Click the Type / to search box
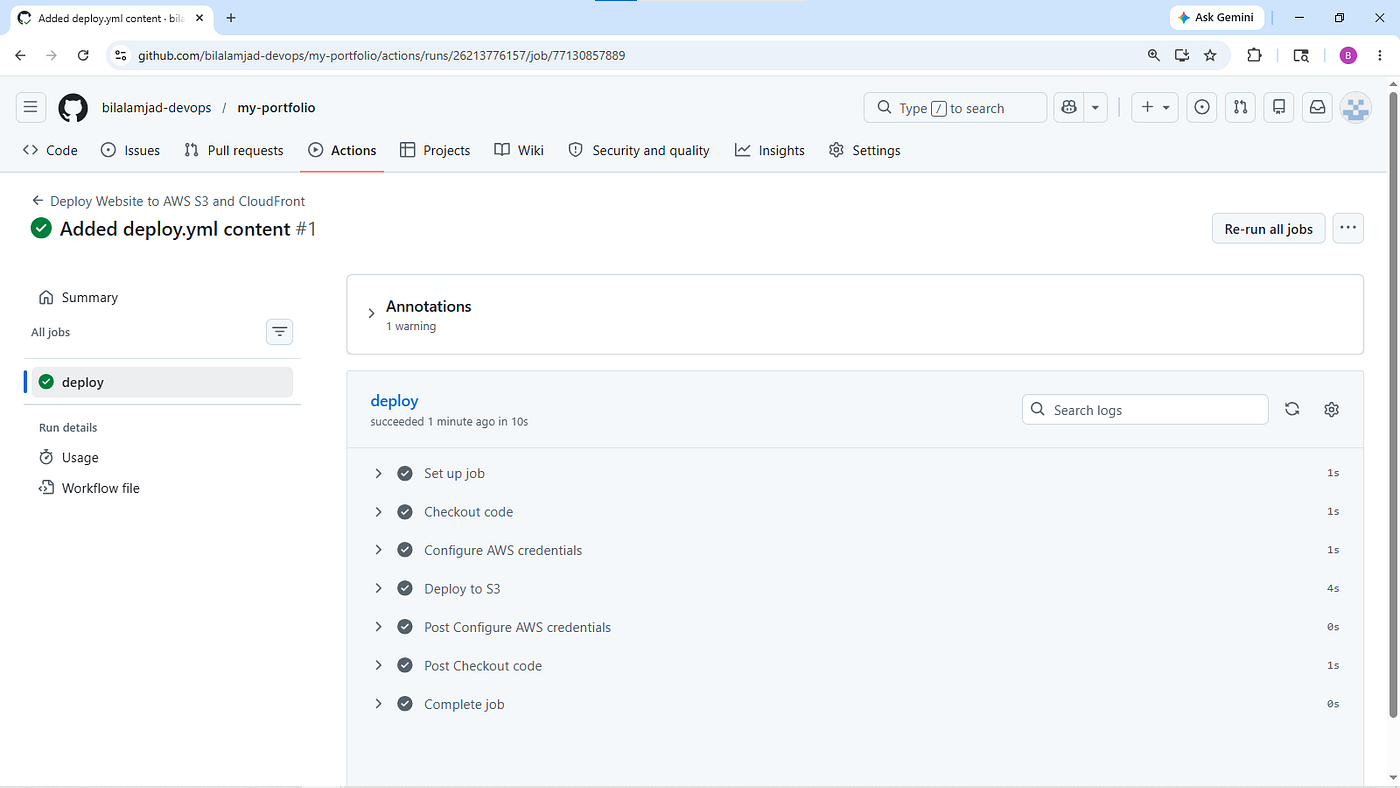This screenshot has width=1400, height=788. [955, 107]
